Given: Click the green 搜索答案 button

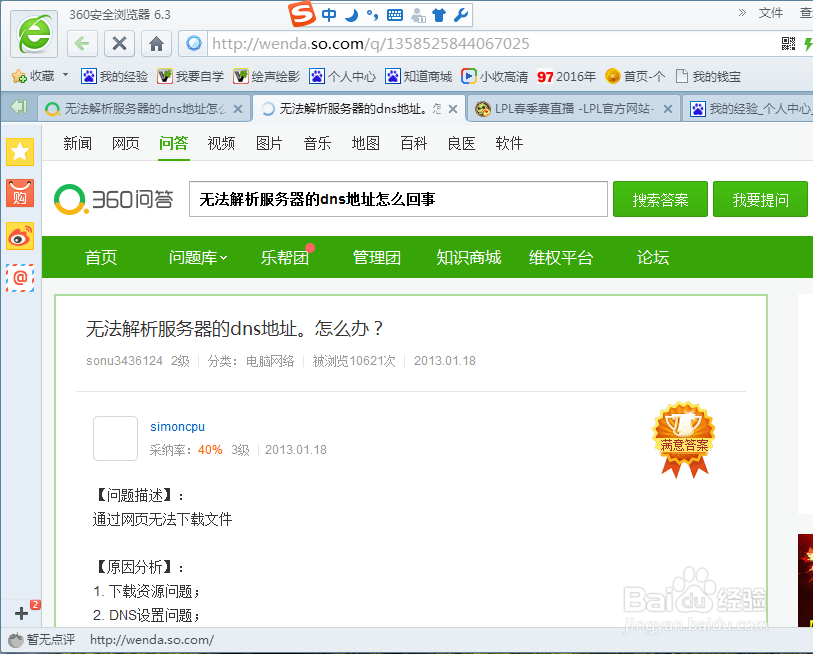Looking at the screenshot, I should pyautogui.click(x=660, y=199).
